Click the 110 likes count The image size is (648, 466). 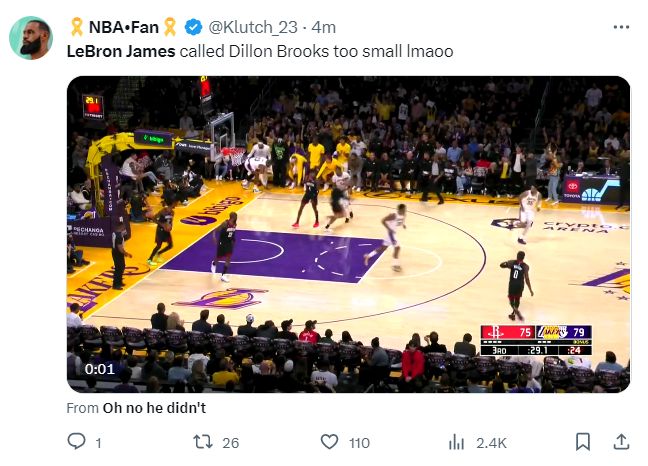pyautogui.click(x=359, y=443)
